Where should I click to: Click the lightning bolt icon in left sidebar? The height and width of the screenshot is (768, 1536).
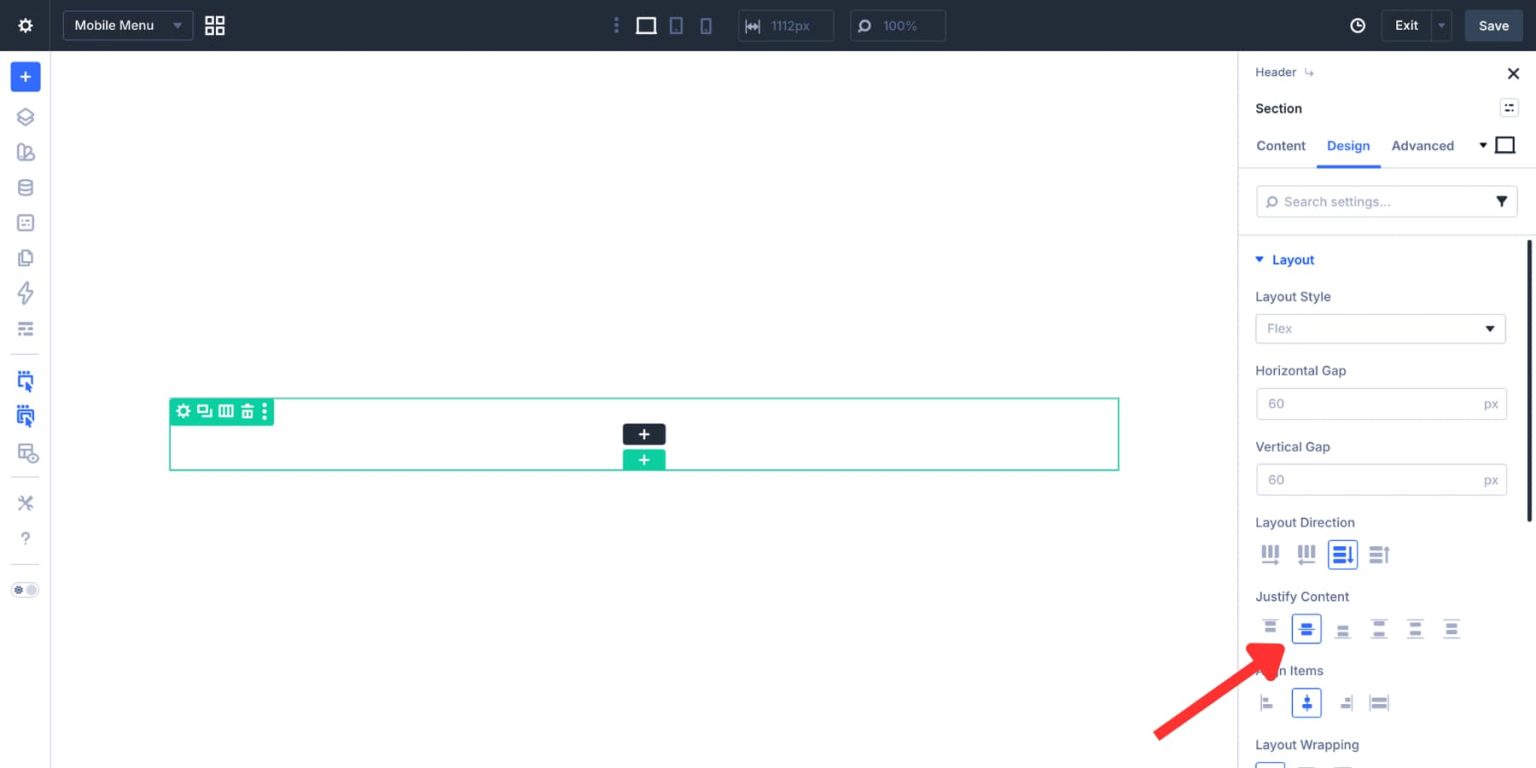pyautogui.click(x=25, y=293)
